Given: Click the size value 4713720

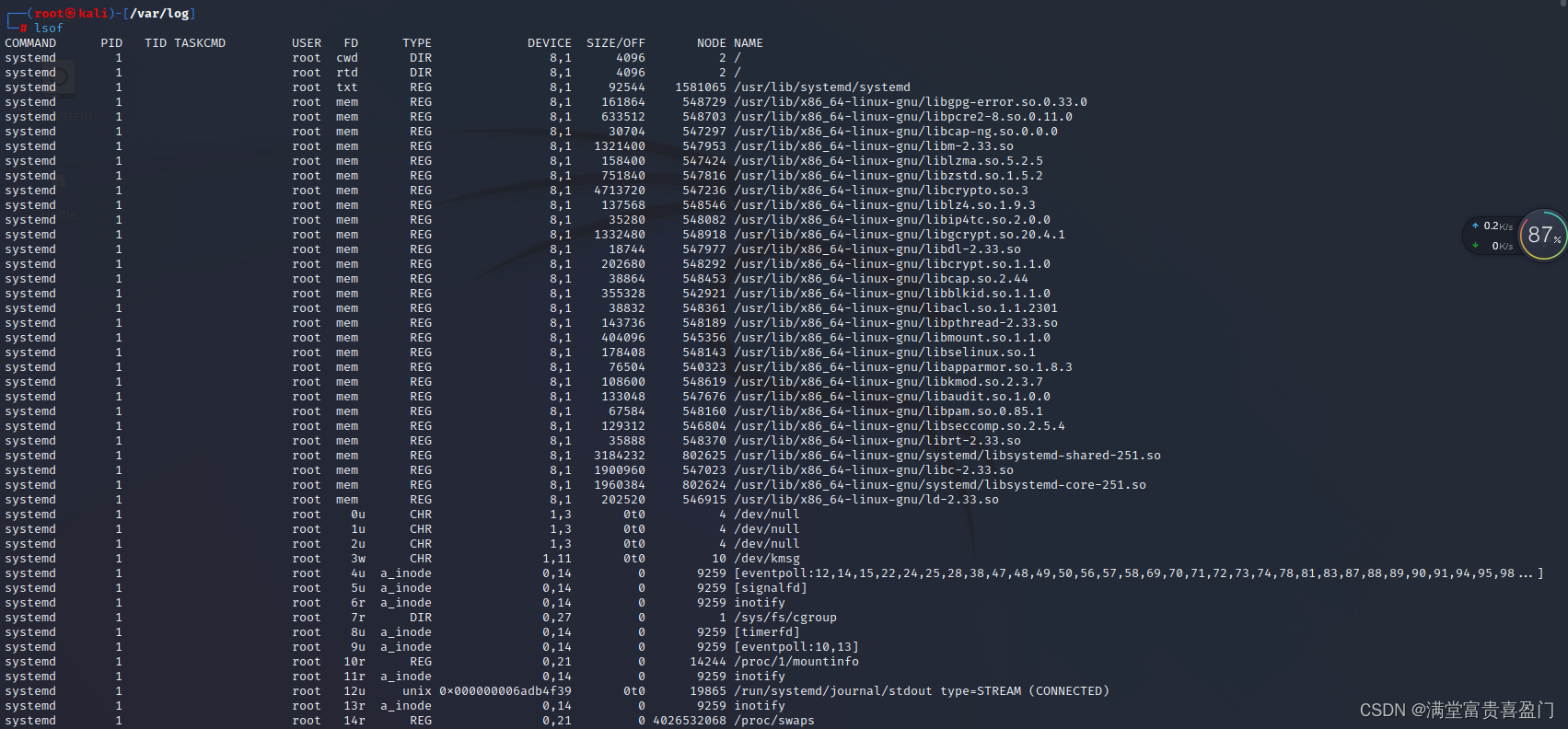Looking at the screenshot, I should pyautogui.click(x=620, y=191).
